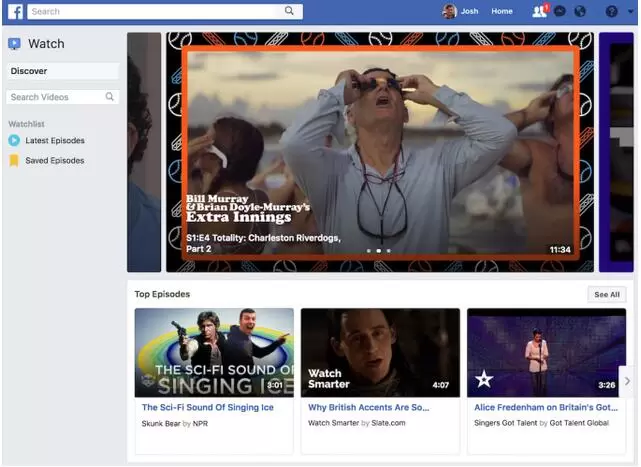Screen dimensions: 641x467
Task: Open the Messenger icon in top bar
Action: click(x=560, y=12)
